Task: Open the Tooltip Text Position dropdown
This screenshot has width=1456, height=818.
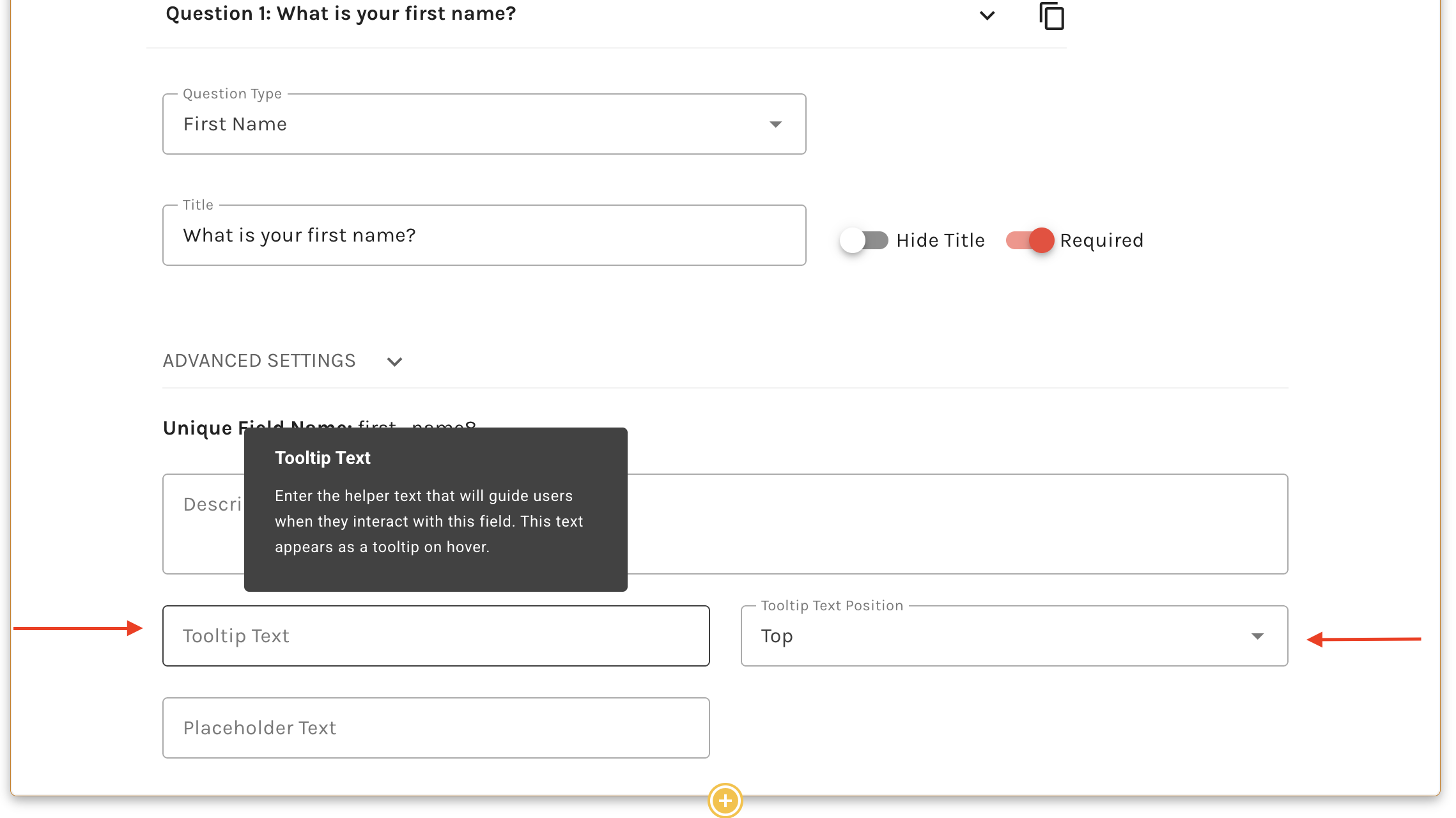Action: point(1014,636)
